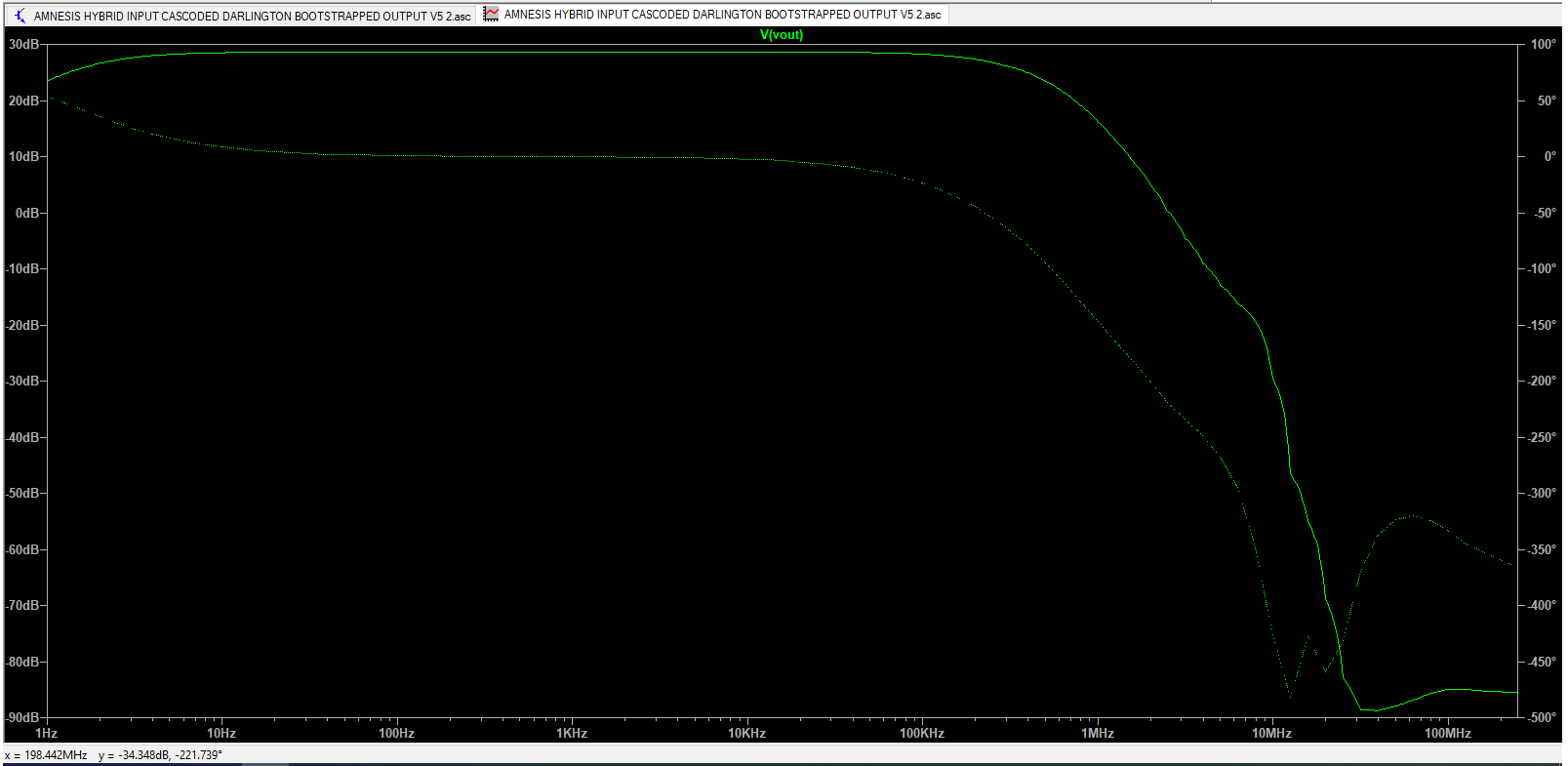Click the 1MHz frequency axis label
This screenshot has width=1568, height=766.
click(x=1098, y=733)
